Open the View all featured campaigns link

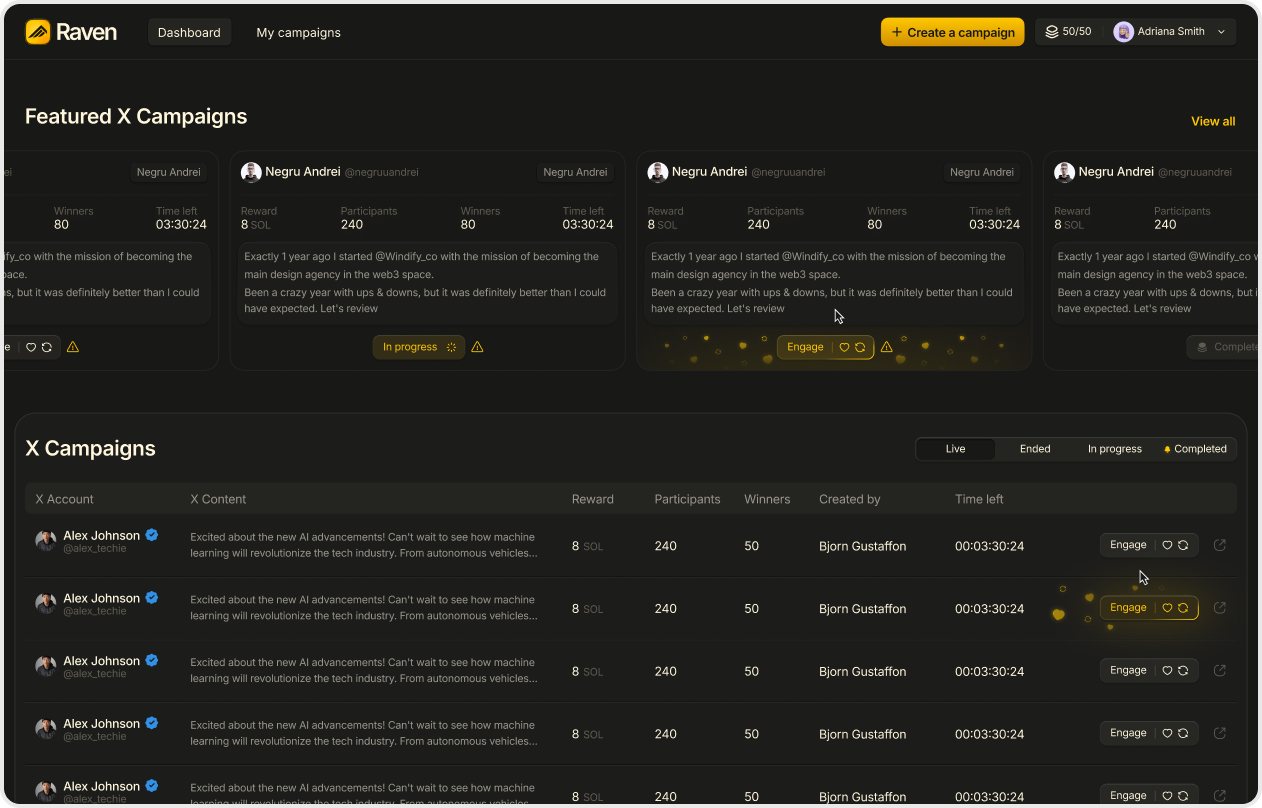pyautogui.click(x=1213, y=121)
